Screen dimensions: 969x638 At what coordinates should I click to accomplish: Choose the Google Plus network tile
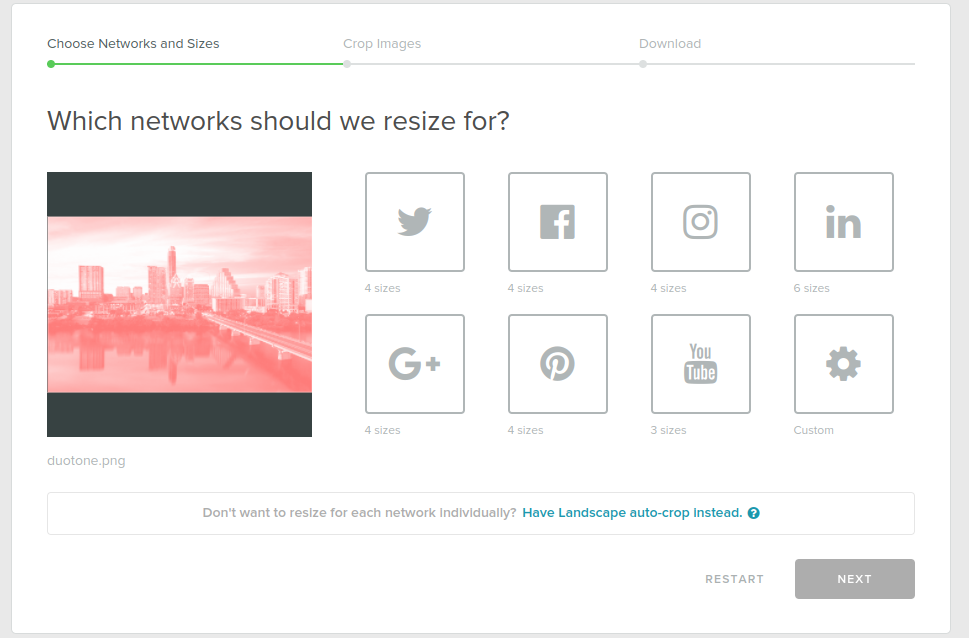pos(414,364)
